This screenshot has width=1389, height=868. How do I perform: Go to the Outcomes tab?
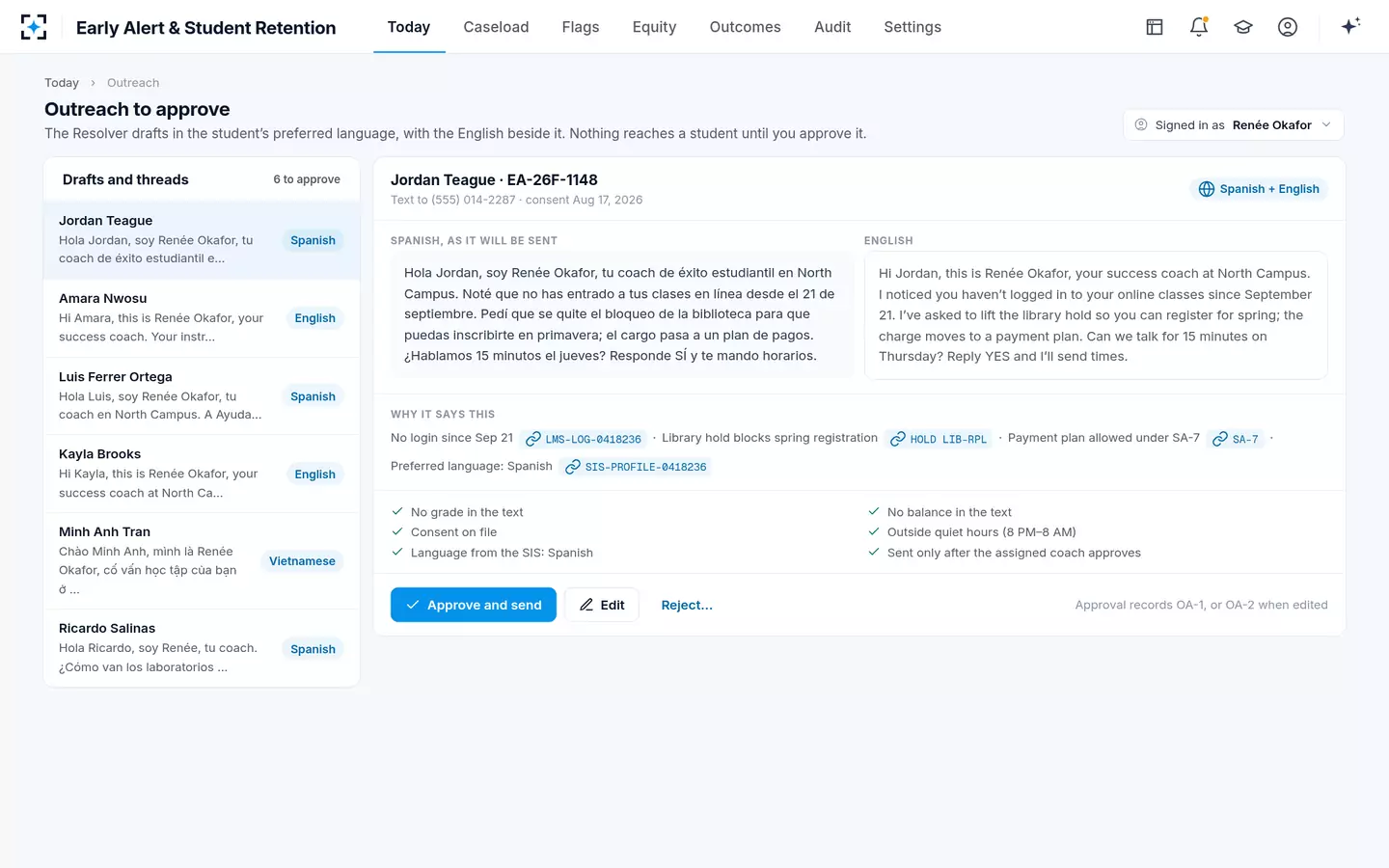pyautogui.click(x=746, y=27)
